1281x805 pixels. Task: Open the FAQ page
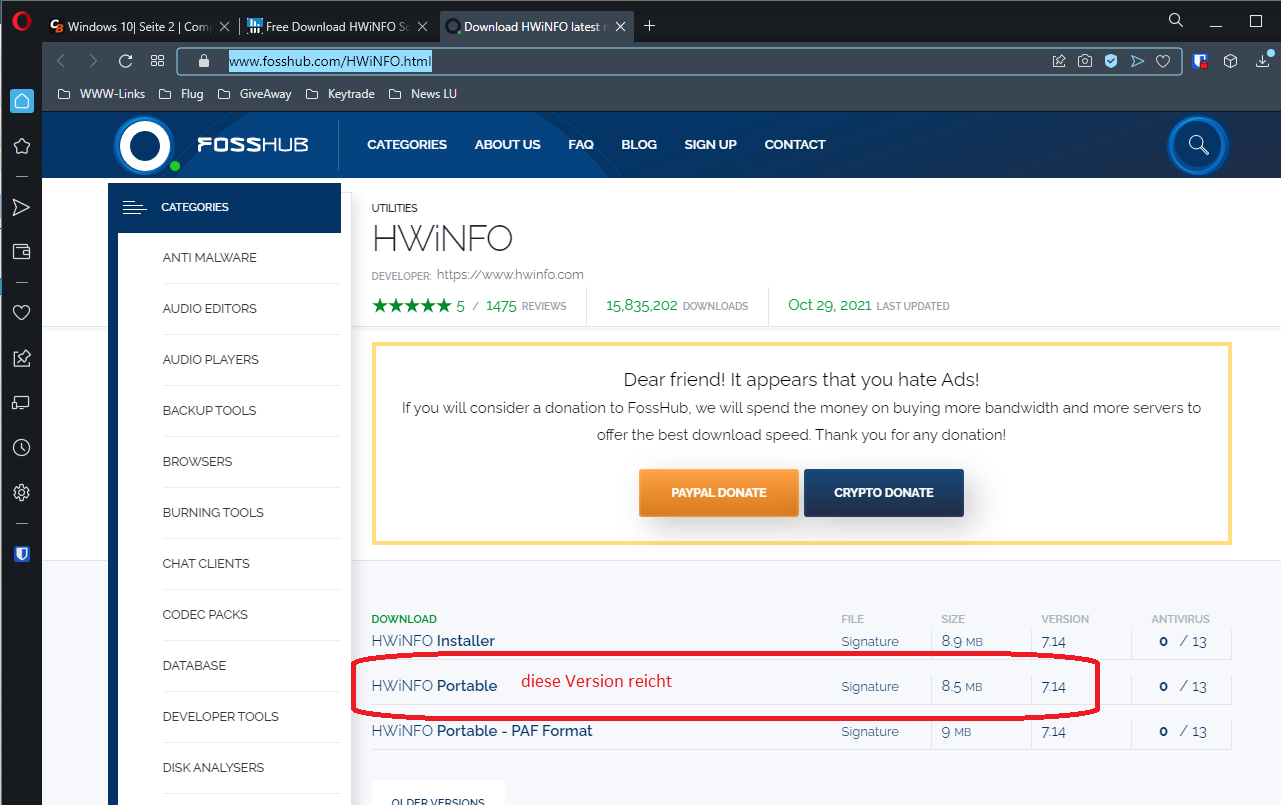[x=581, y=145]
